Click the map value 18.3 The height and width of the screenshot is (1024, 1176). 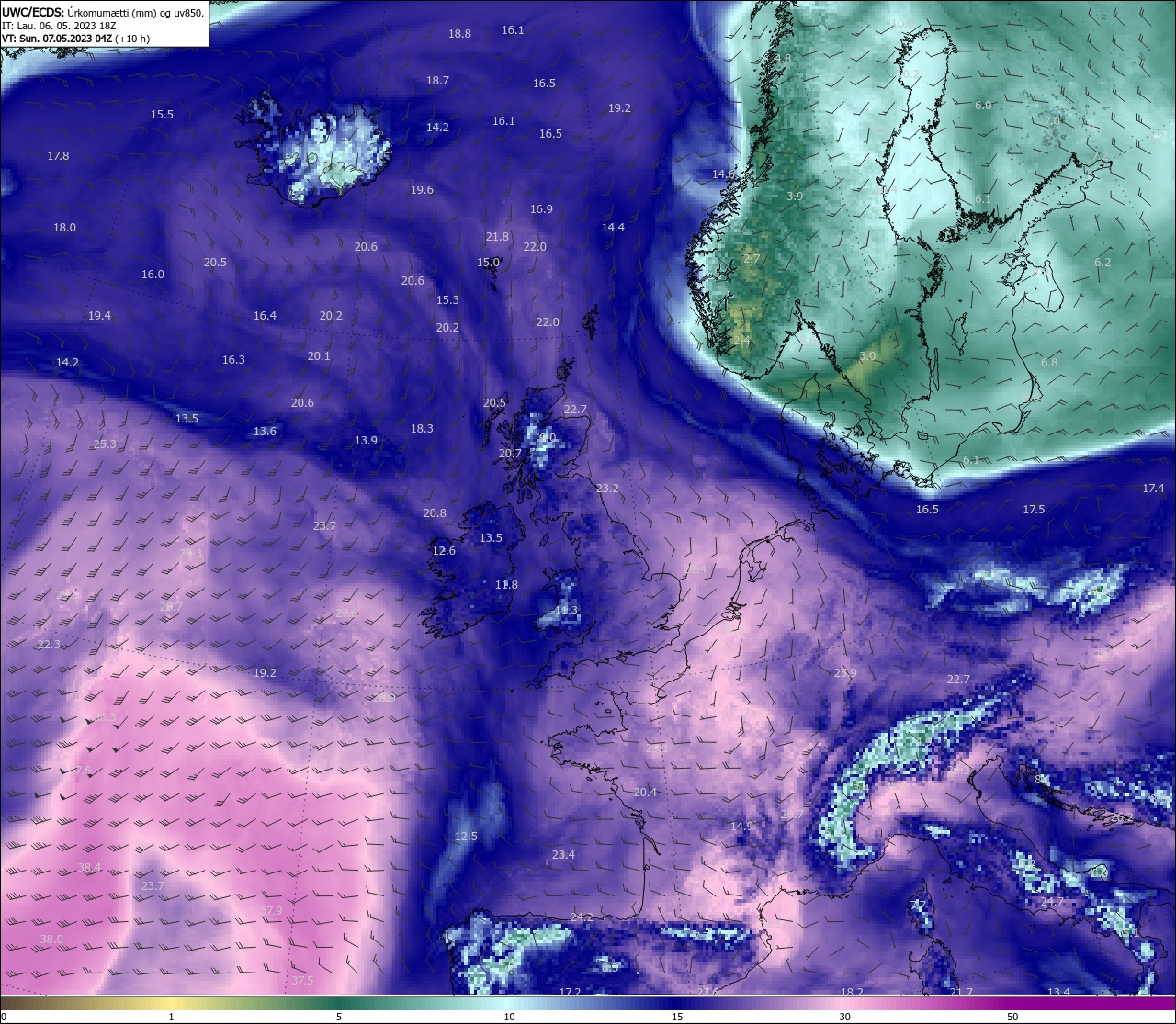click(x=422, y=429)
